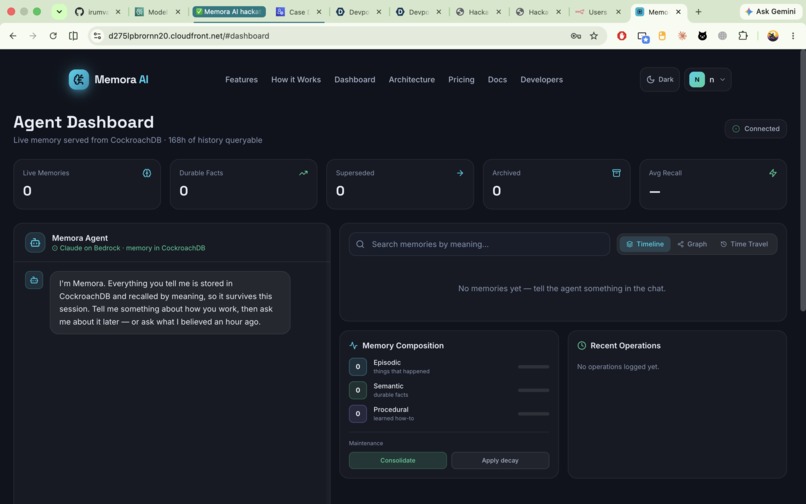Screen dimensions: 806x504
Task: Click the Consolidate button
Action: pos(398,460)
